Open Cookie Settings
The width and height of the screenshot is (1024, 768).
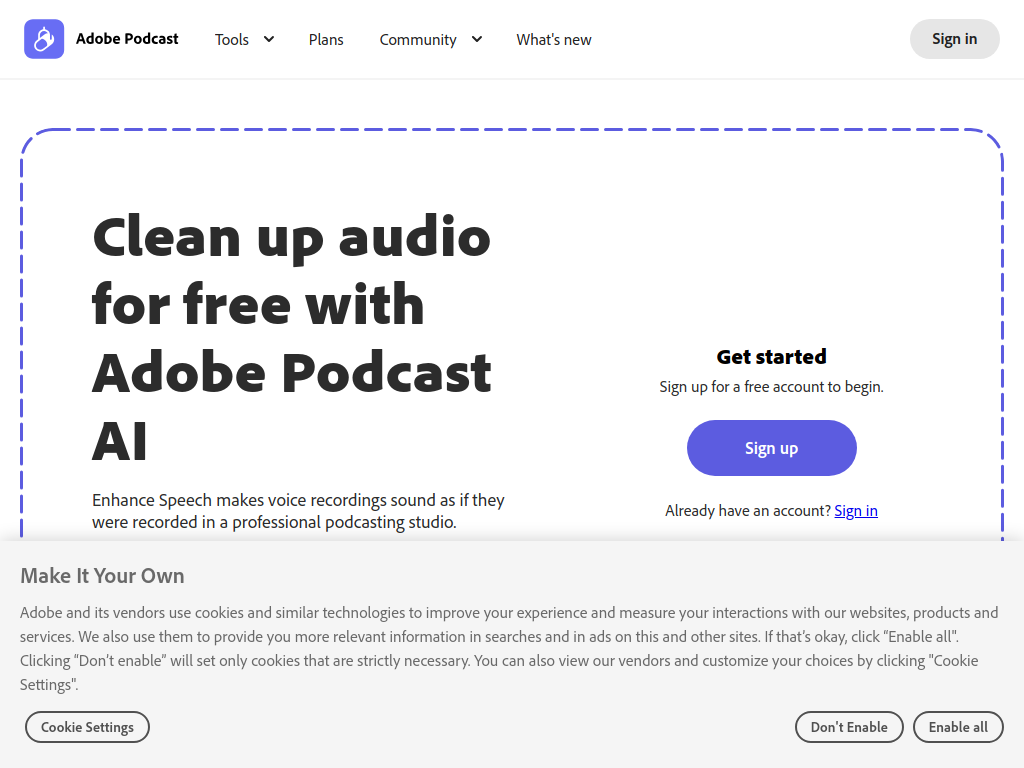pos(87,727)
